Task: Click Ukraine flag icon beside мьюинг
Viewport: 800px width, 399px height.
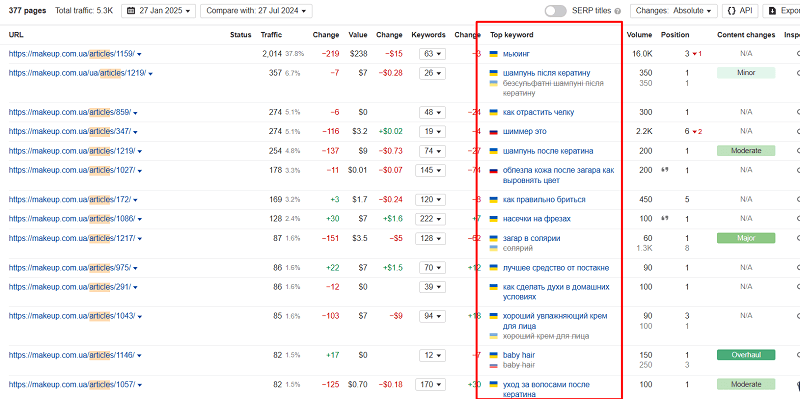Action: (x=493, y=54)
